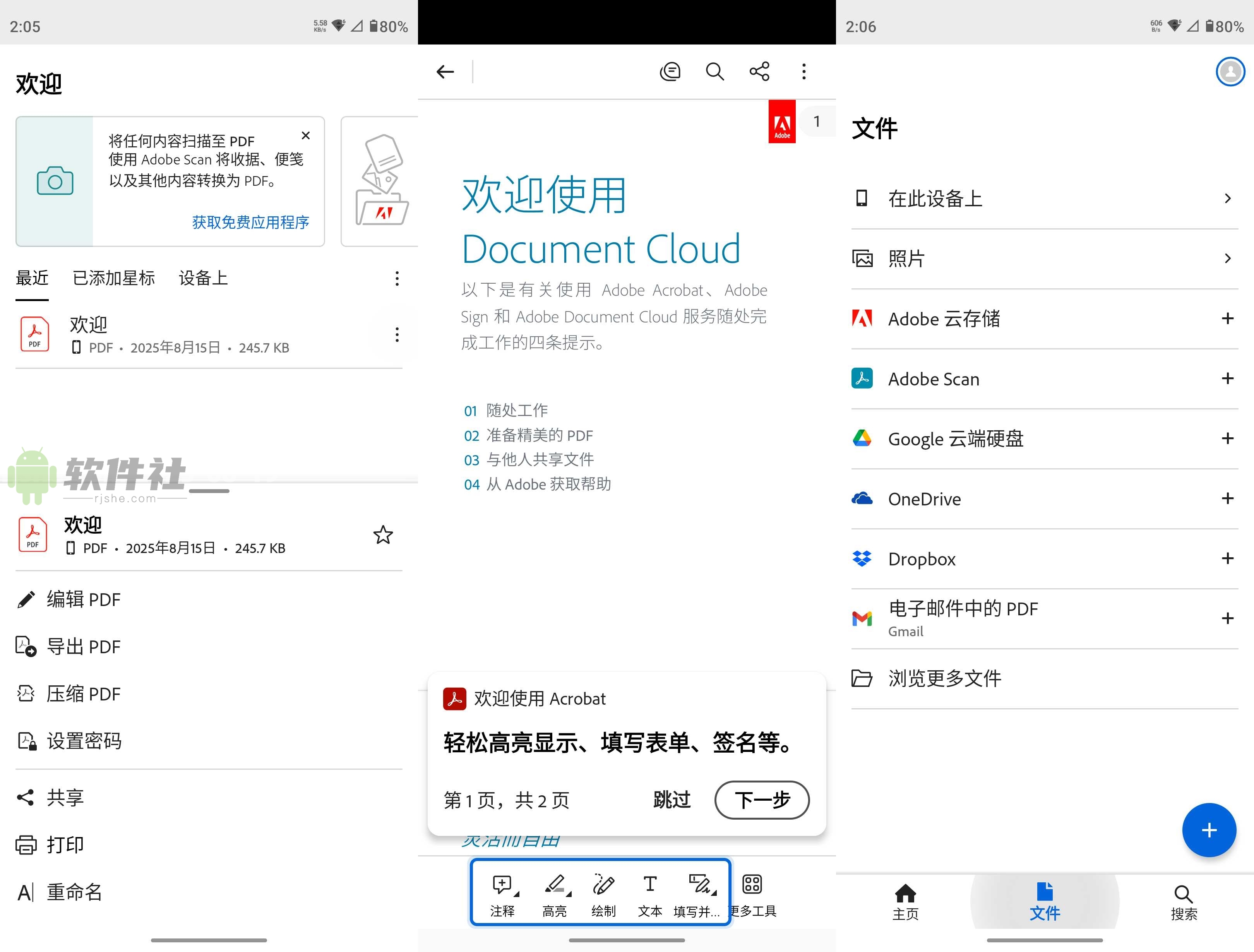
Task: Switch to the 已添加星标 tab
Action: point(113,278)
